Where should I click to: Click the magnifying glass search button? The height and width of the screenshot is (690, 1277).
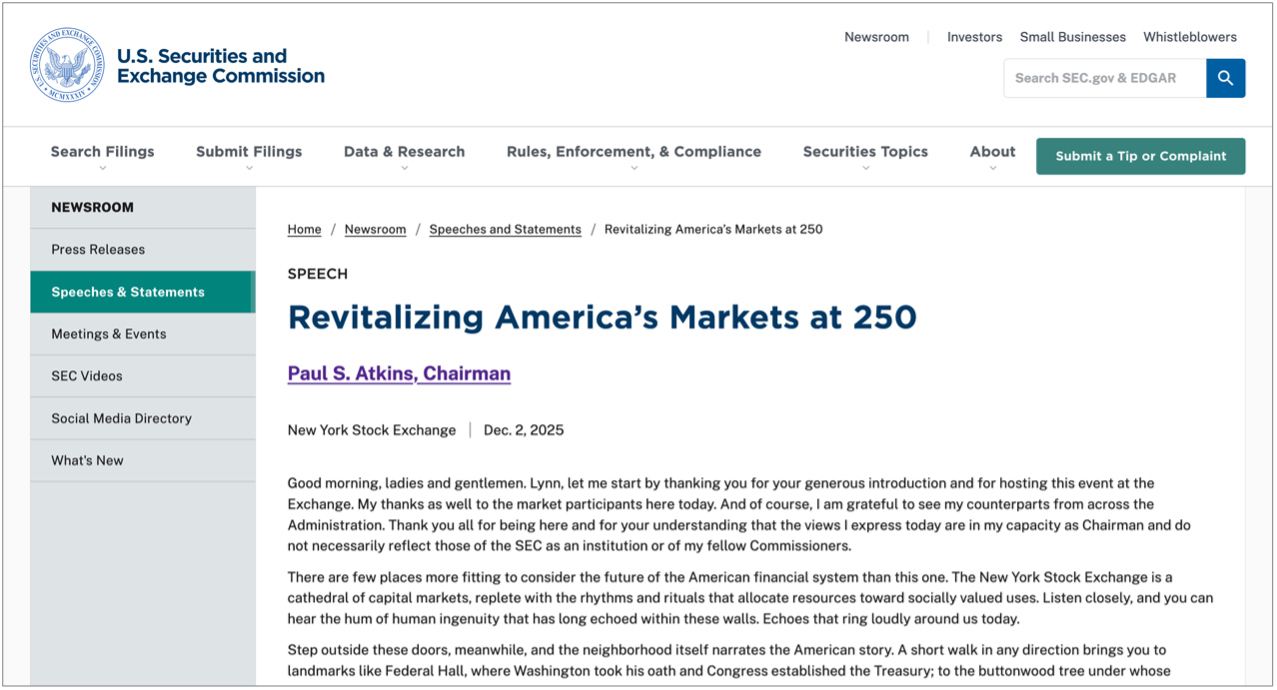pyautogui.click(x=1225, y=78)
